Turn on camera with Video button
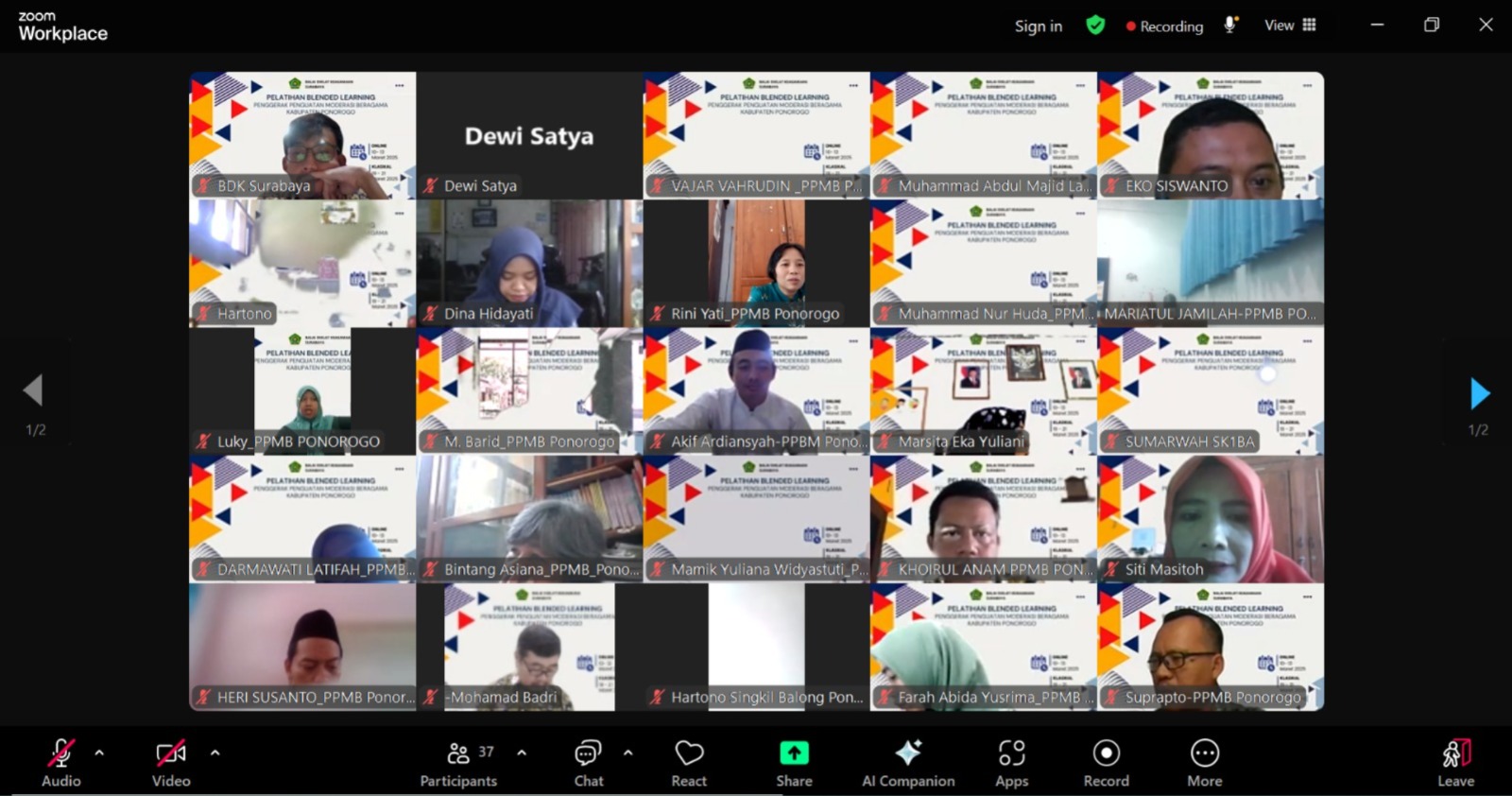Image resolution: width=1512 pixels, height=796 pixels. (171, 764)
